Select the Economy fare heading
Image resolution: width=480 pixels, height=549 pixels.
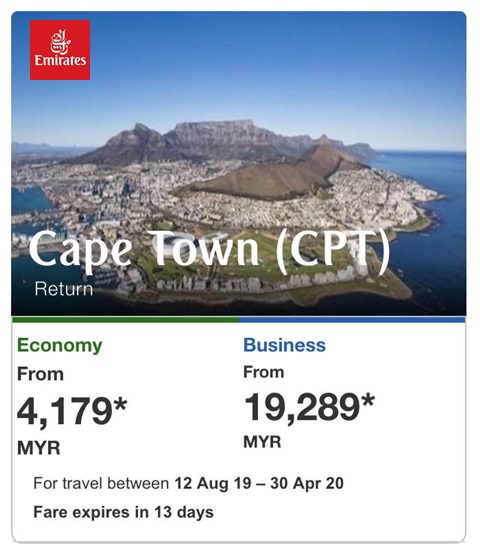click(60, 346)
